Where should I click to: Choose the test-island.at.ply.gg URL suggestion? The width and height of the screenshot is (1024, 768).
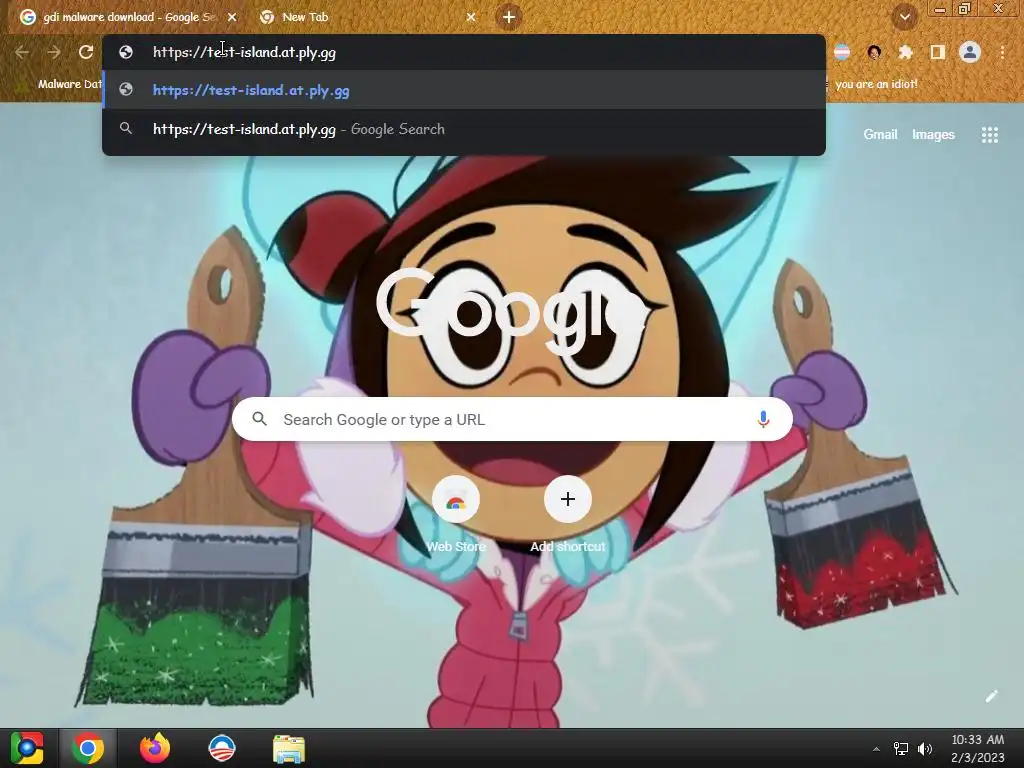(x=464, y=90)
